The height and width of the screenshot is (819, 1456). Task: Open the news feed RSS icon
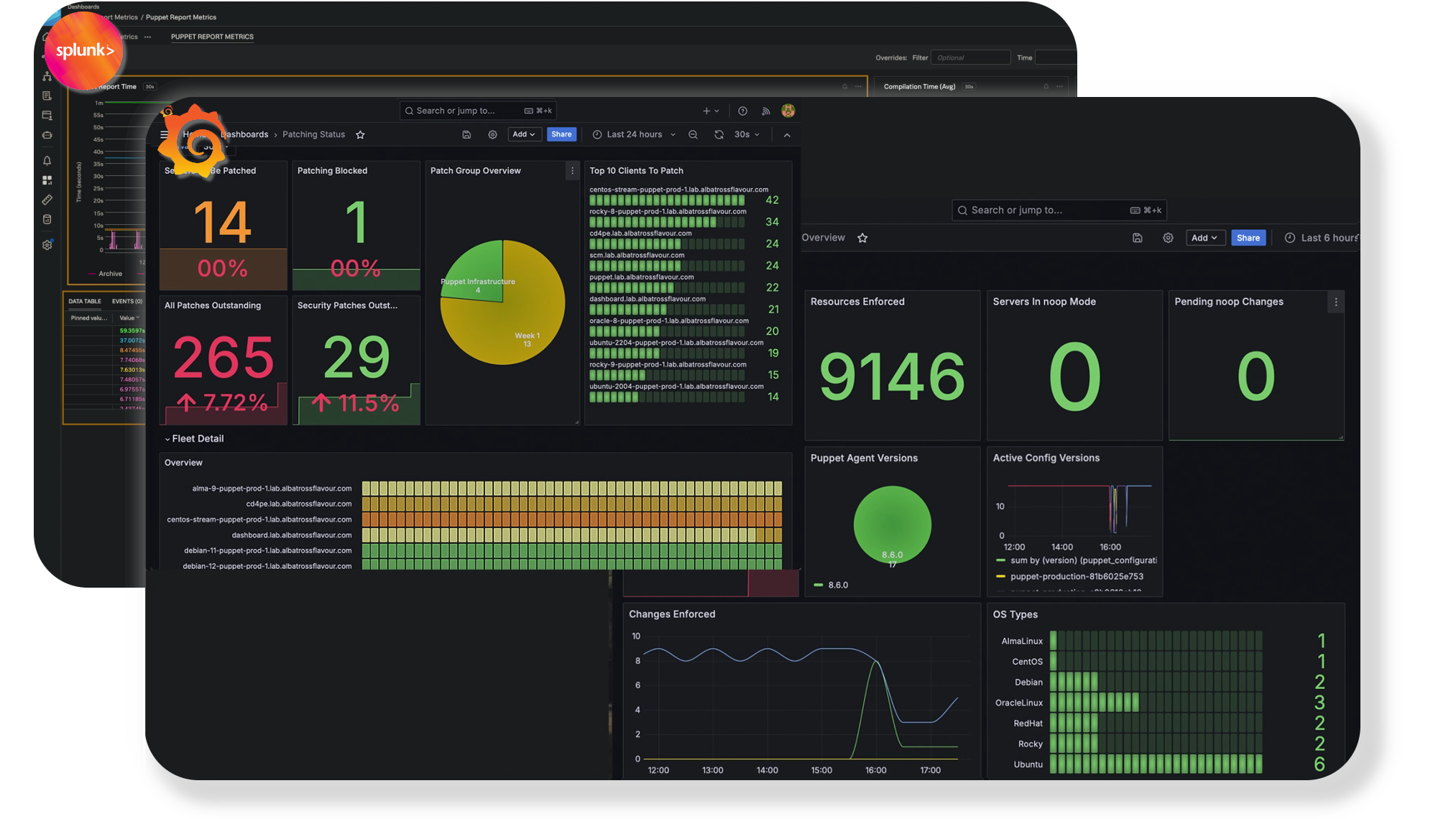(x=765, y=111)
